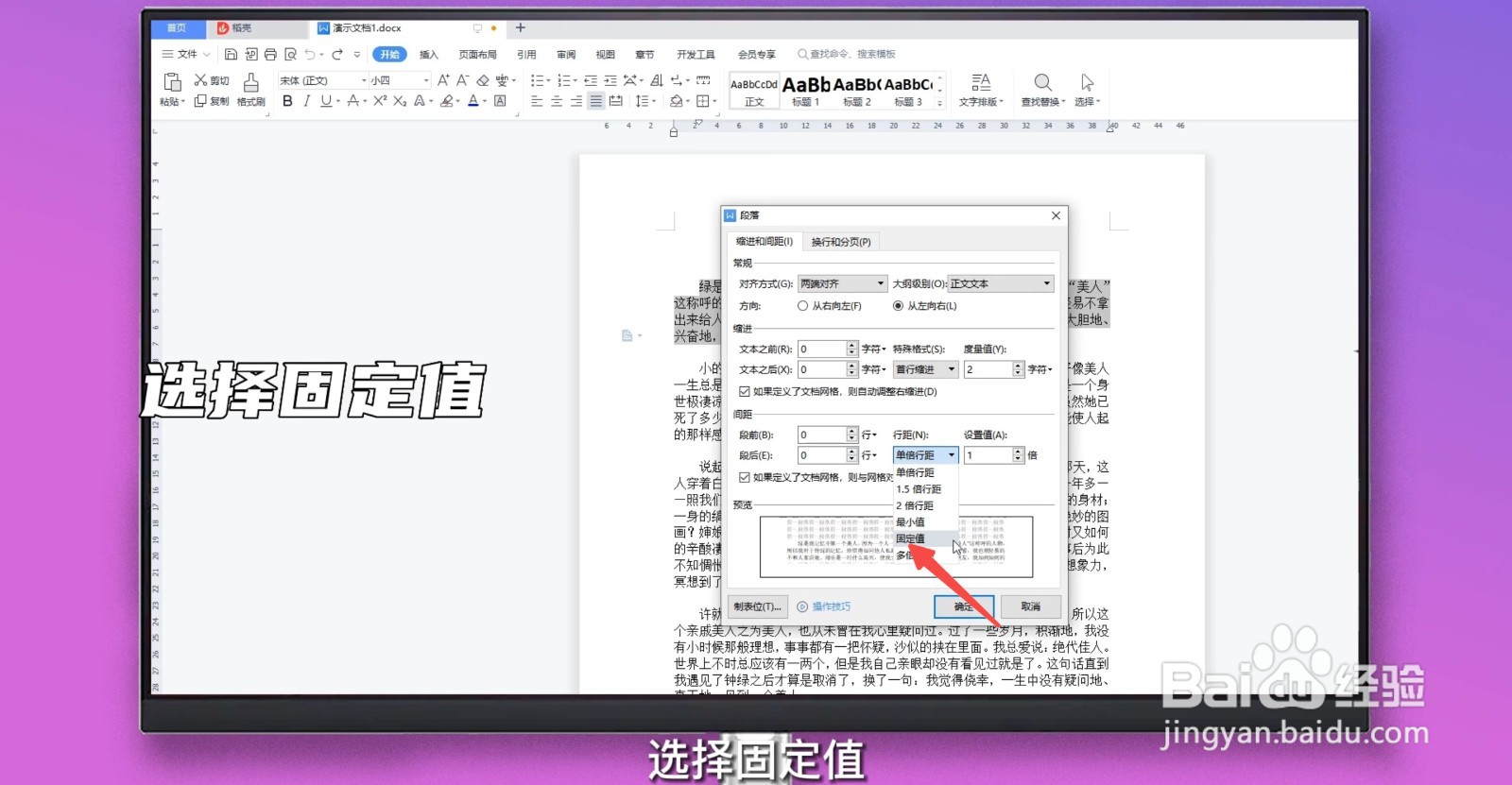The width and height of the screenshot is (1512, 785).
Task: Choose 最小值 from the list
Action: (x=926, y=522)
